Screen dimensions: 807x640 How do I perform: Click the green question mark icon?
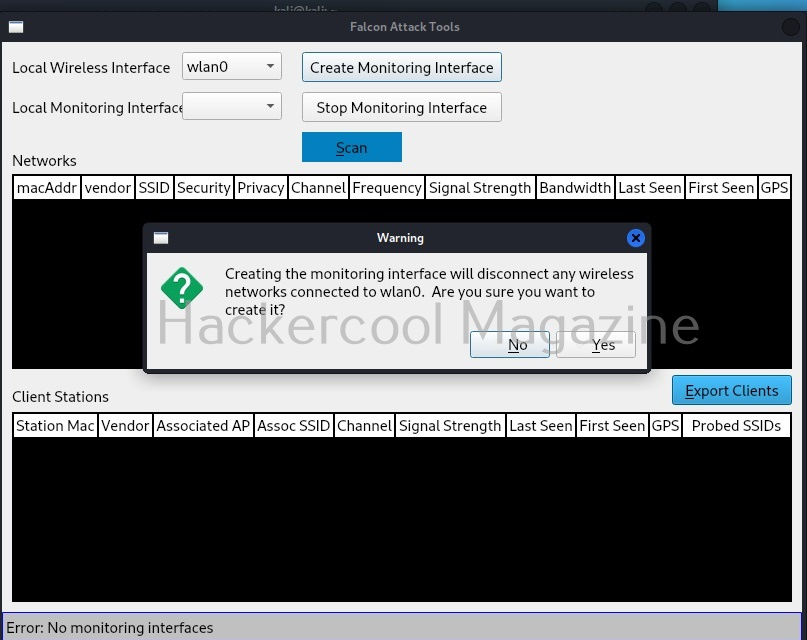[182, 288]
